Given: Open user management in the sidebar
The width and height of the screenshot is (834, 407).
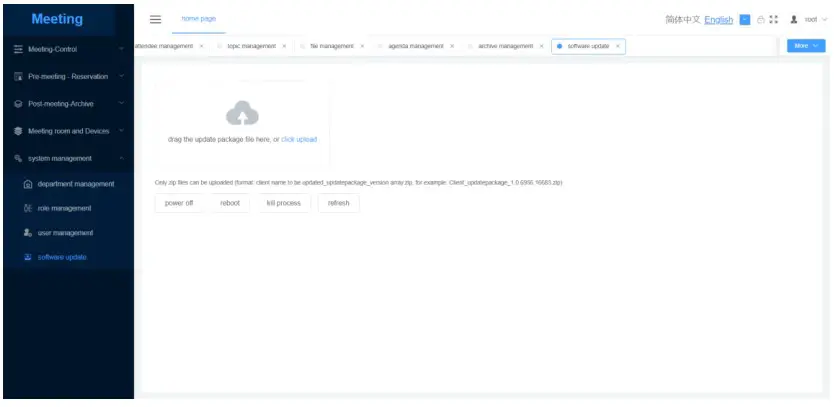Looking at the screenshot, I should click(x=68, y=233).
